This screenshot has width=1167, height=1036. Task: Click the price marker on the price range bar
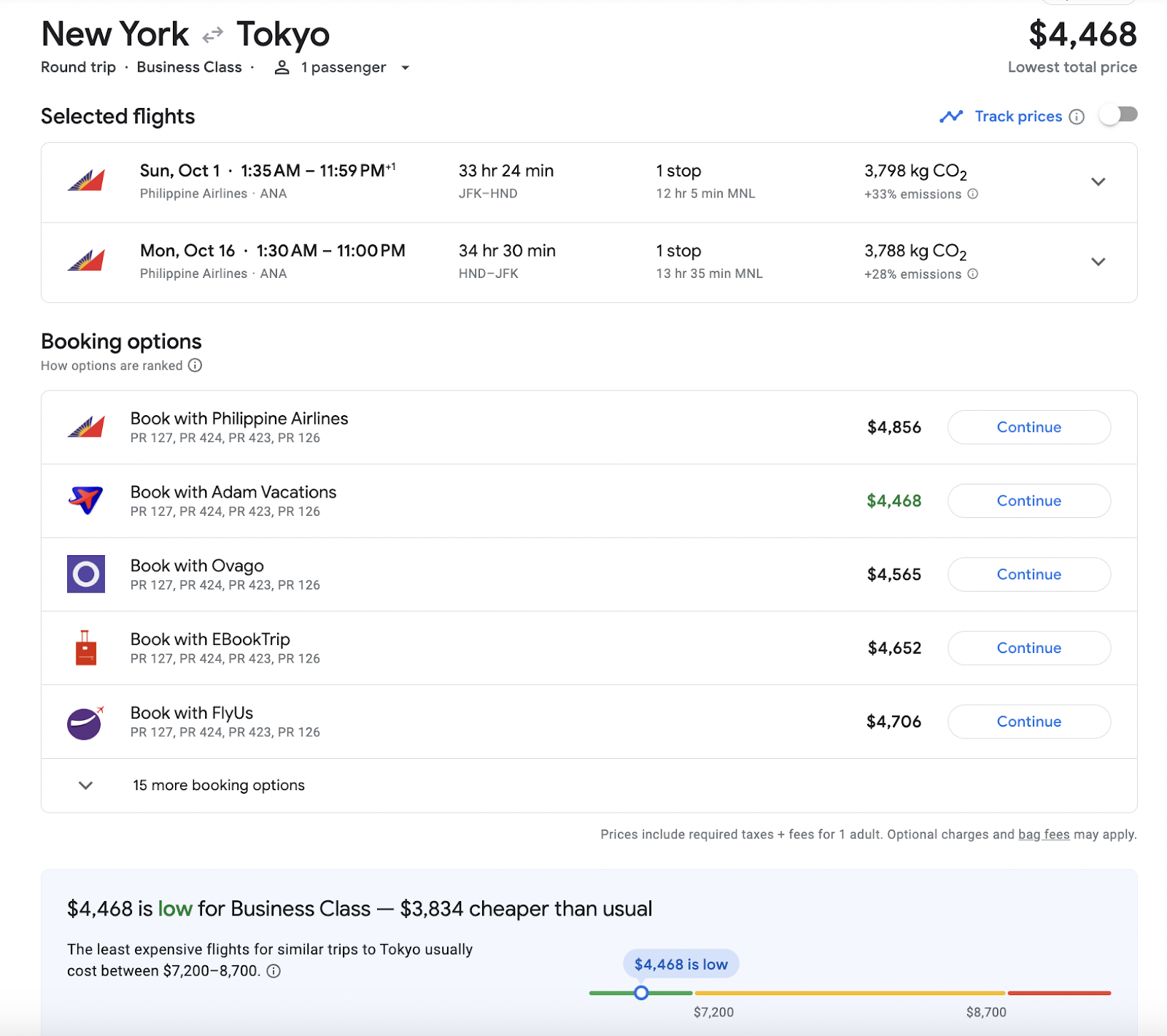pyautogui.click(x=641, y=993)
